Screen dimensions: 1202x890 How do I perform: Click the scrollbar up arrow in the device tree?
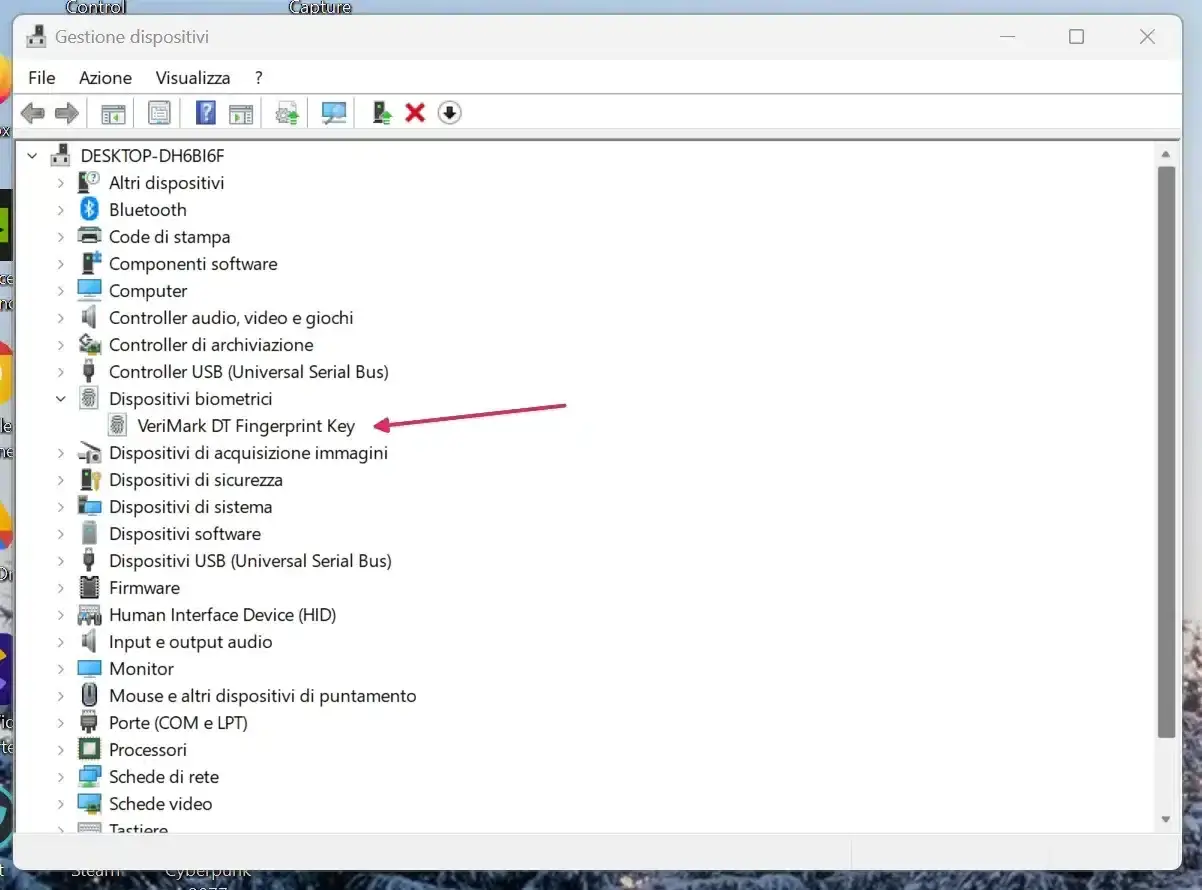[1165, 154]
